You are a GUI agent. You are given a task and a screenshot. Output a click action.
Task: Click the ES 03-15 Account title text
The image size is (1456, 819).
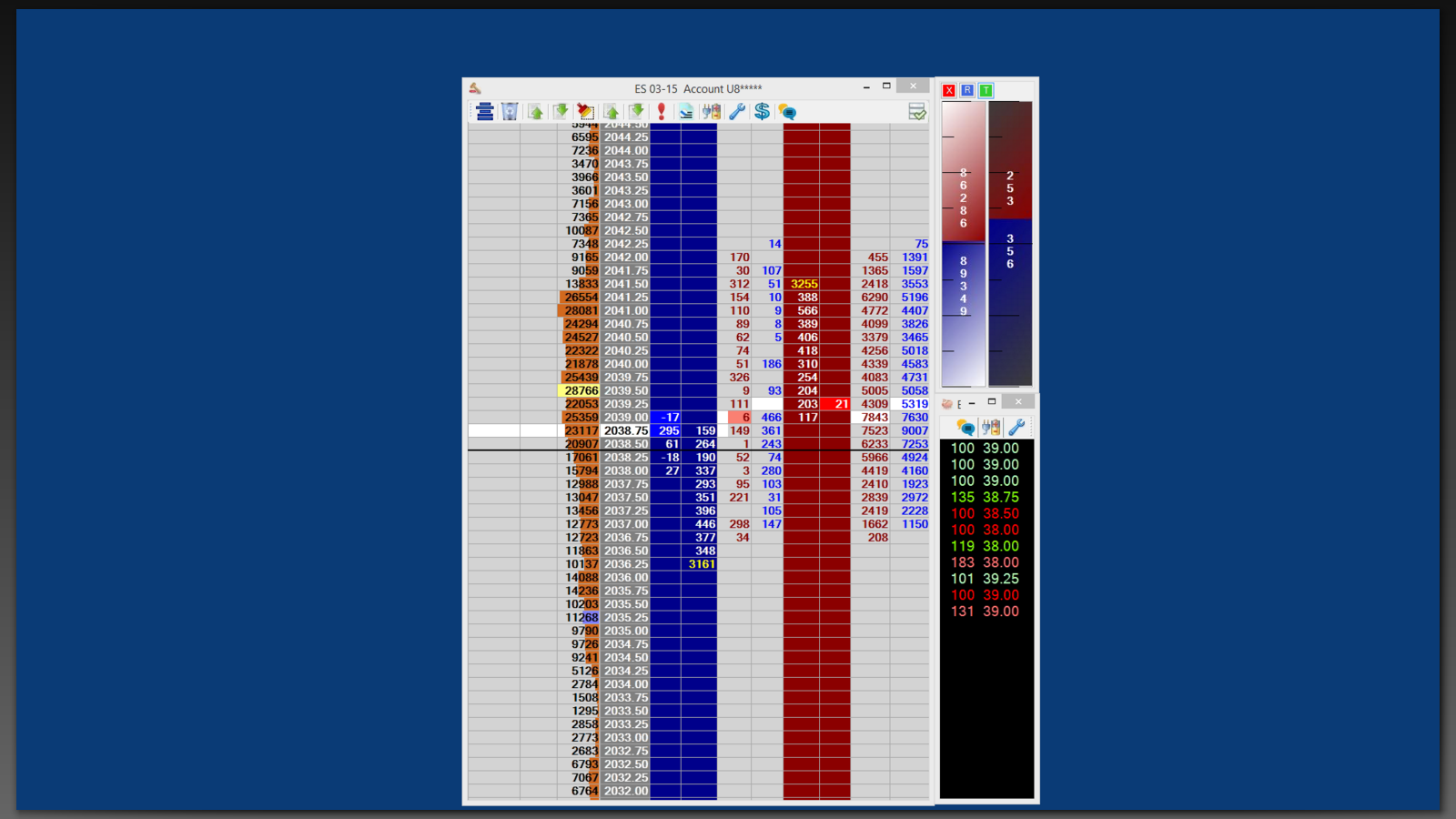point(698,89)
